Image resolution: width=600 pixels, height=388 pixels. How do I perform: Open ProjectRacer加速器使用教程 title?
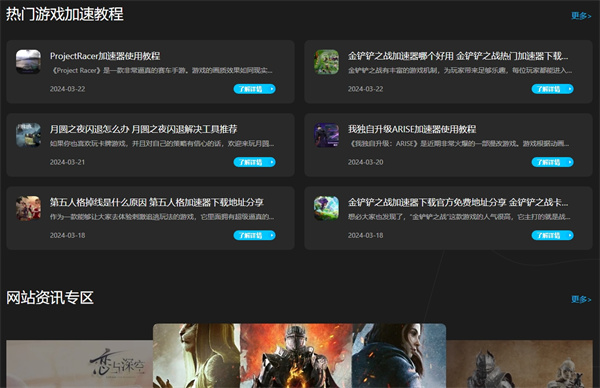click(x=105, y=56)
